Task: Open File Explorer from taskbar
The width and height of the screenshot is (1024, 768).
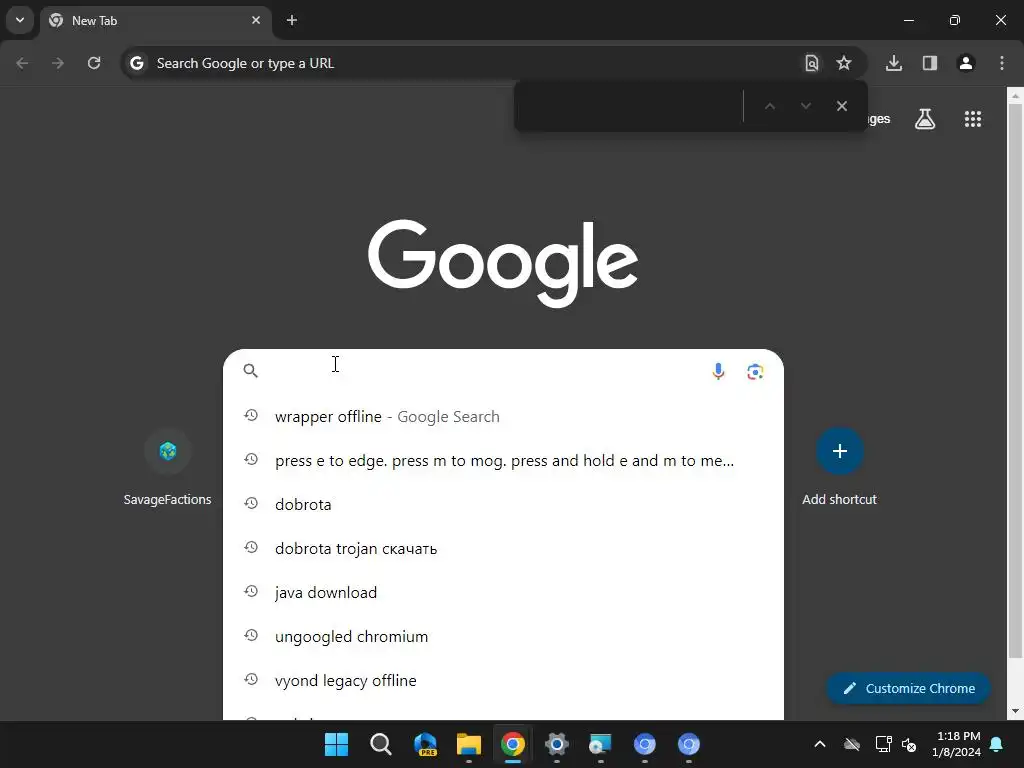Action: click(x=469, y=744)
